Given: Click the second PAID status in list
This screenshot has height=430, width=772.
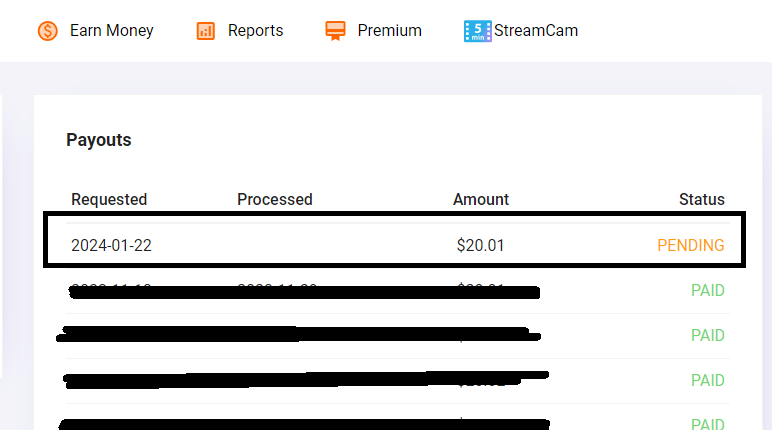Looking at the screenshot, I should 707,336.
